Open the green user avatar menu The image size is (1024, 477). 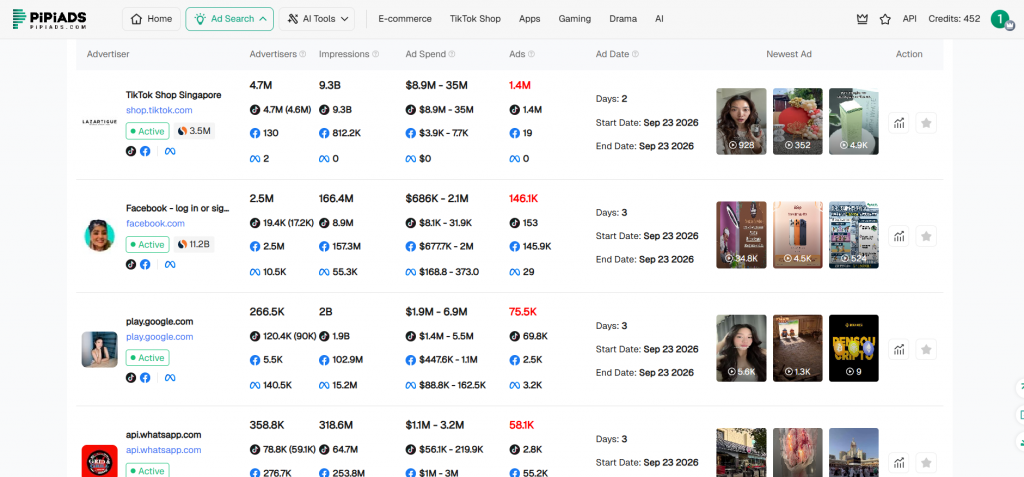[x=1000, y=20]
